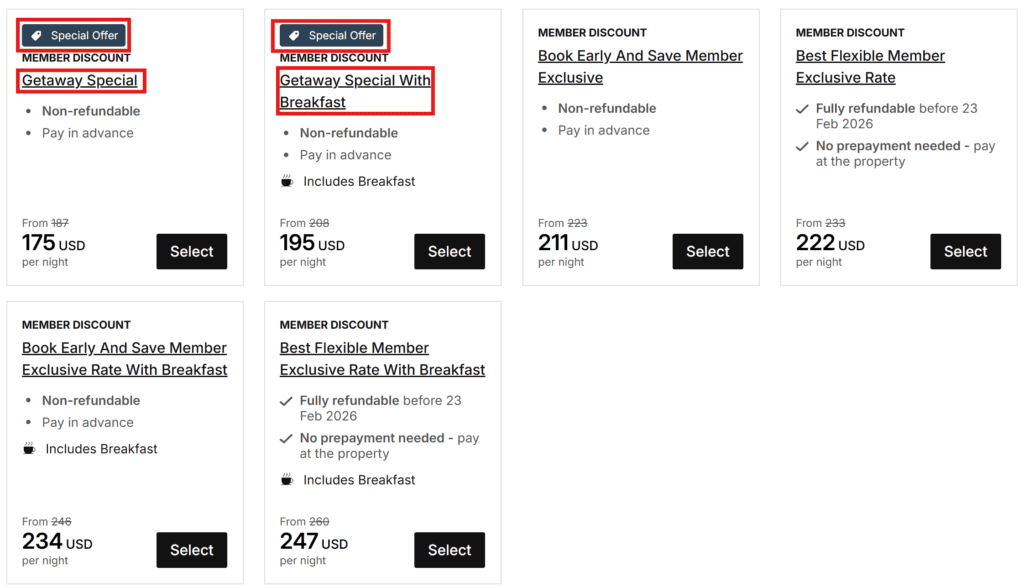Select the 195 USD rate with breakfast
Screen dimensions: 1024x588
[450, 252]
